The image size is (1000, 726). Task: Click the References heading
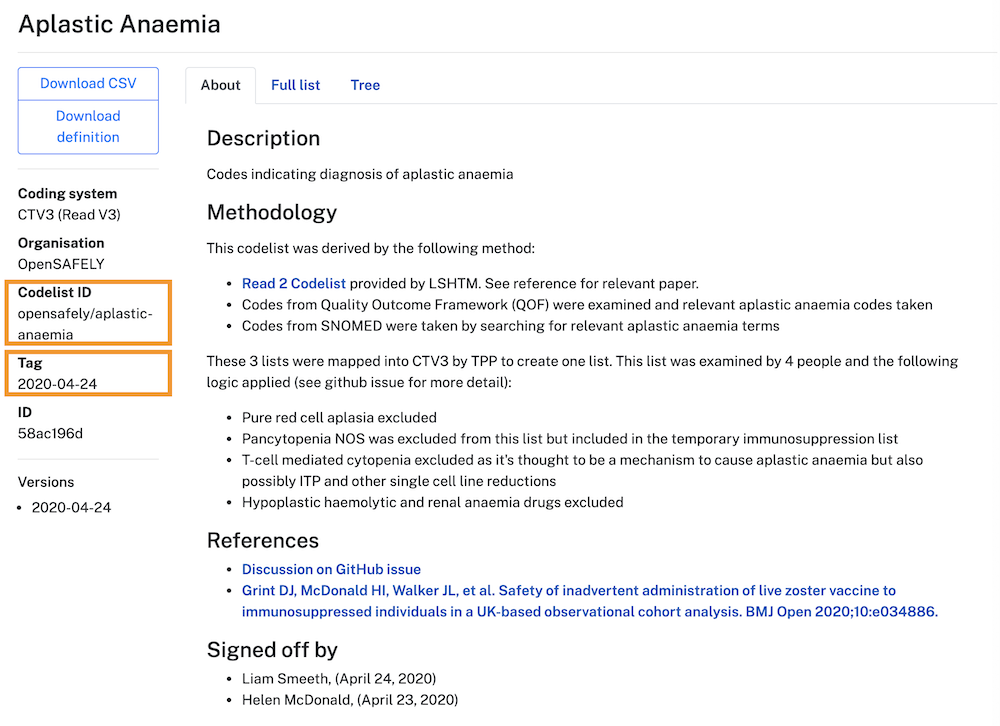point(262,540)
